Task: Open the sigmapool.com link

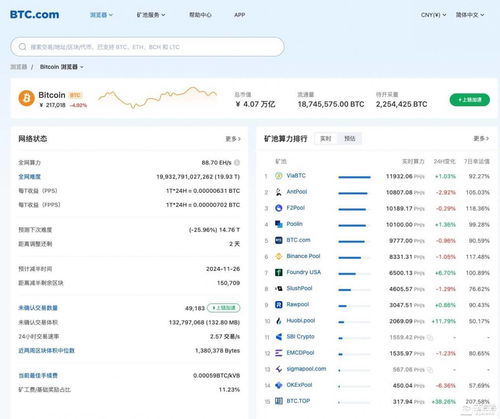Action: pos(306,369)
